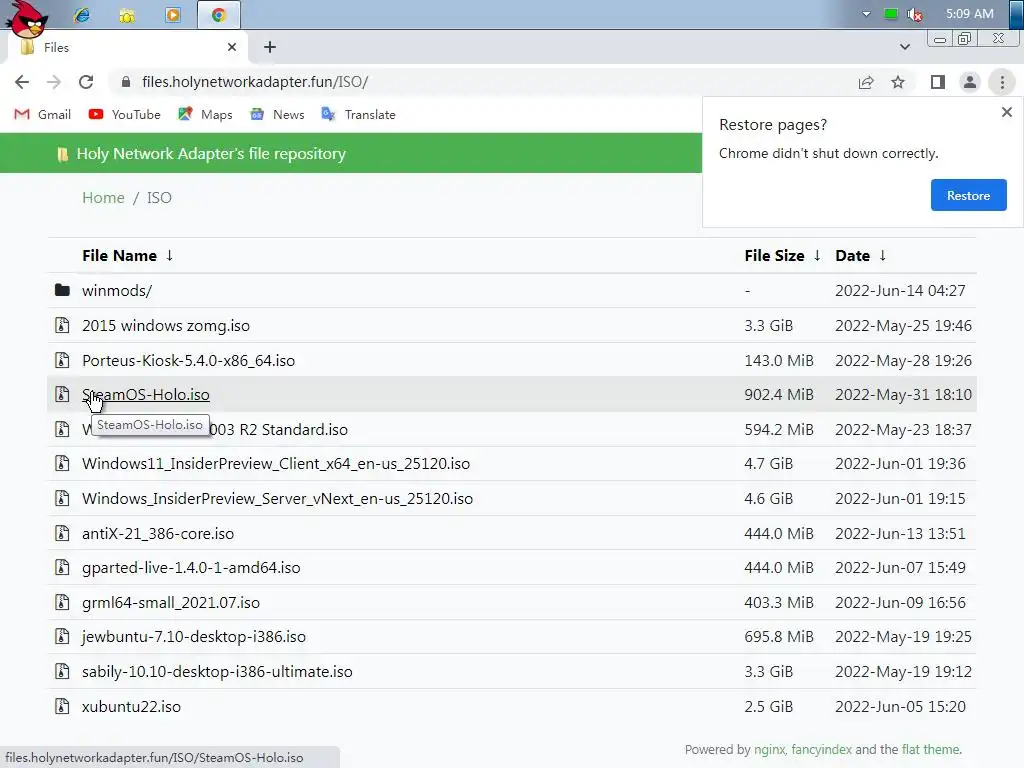Click file icon beside xubuntu22.iso
1024x768 pixels.
pyautogui.click(x=62, y=706)
